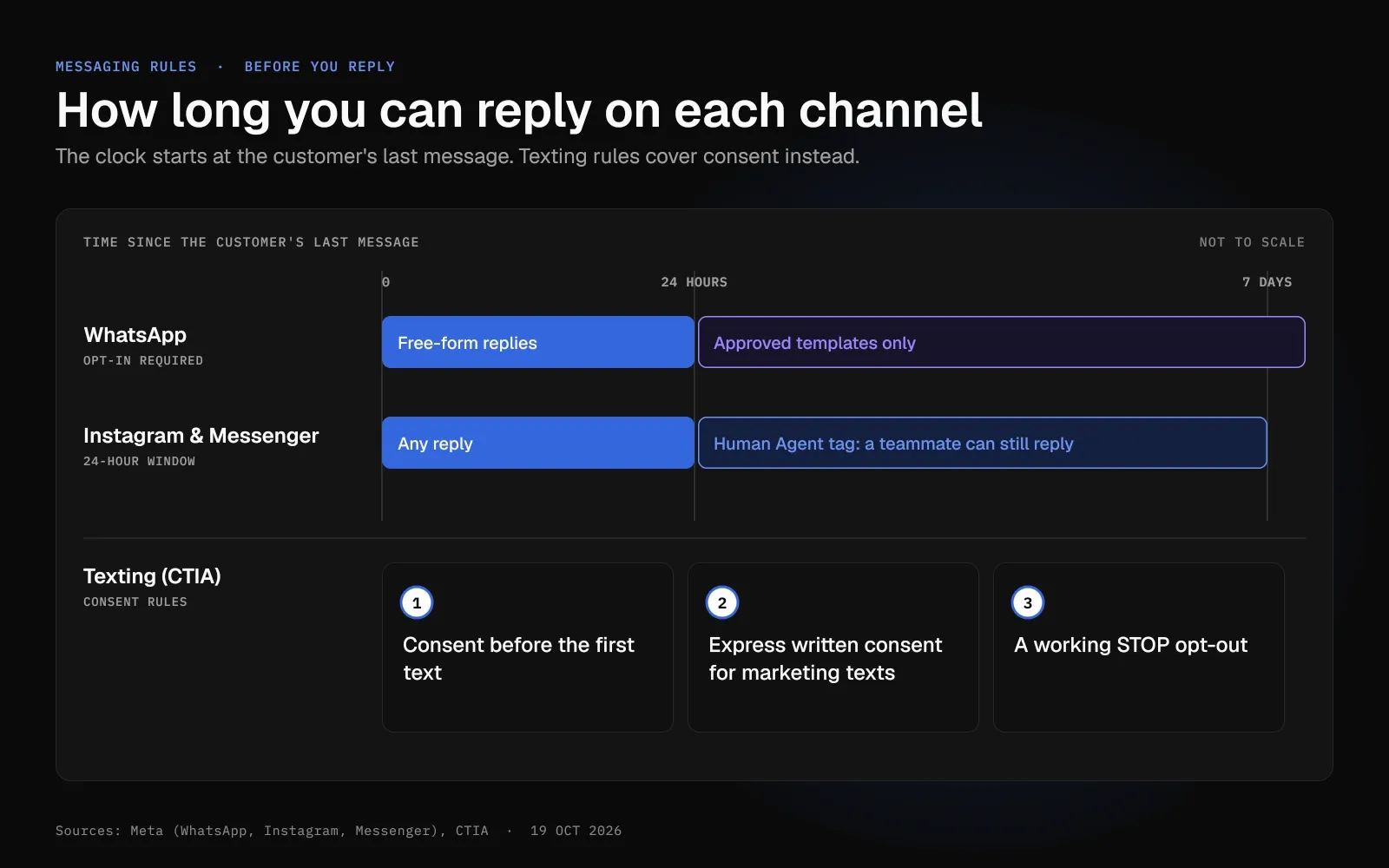This screenshot has width=1389, height=868.
Task: Click the MESSAGING RULES breadcrumb label
Action: pyautogui.click(x=126, y=67)
